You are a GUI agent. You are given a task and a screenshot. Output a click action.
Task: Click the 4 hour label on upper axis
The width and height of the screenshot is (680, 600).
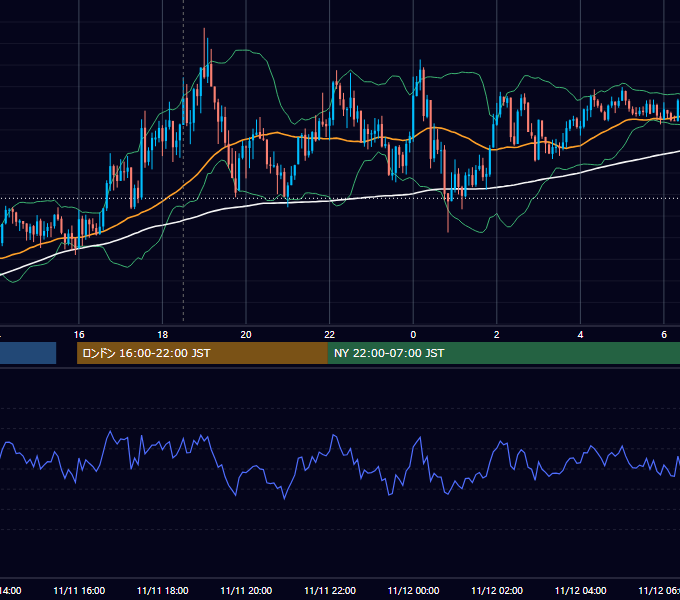pyautogui.click(x=580, y=335)
